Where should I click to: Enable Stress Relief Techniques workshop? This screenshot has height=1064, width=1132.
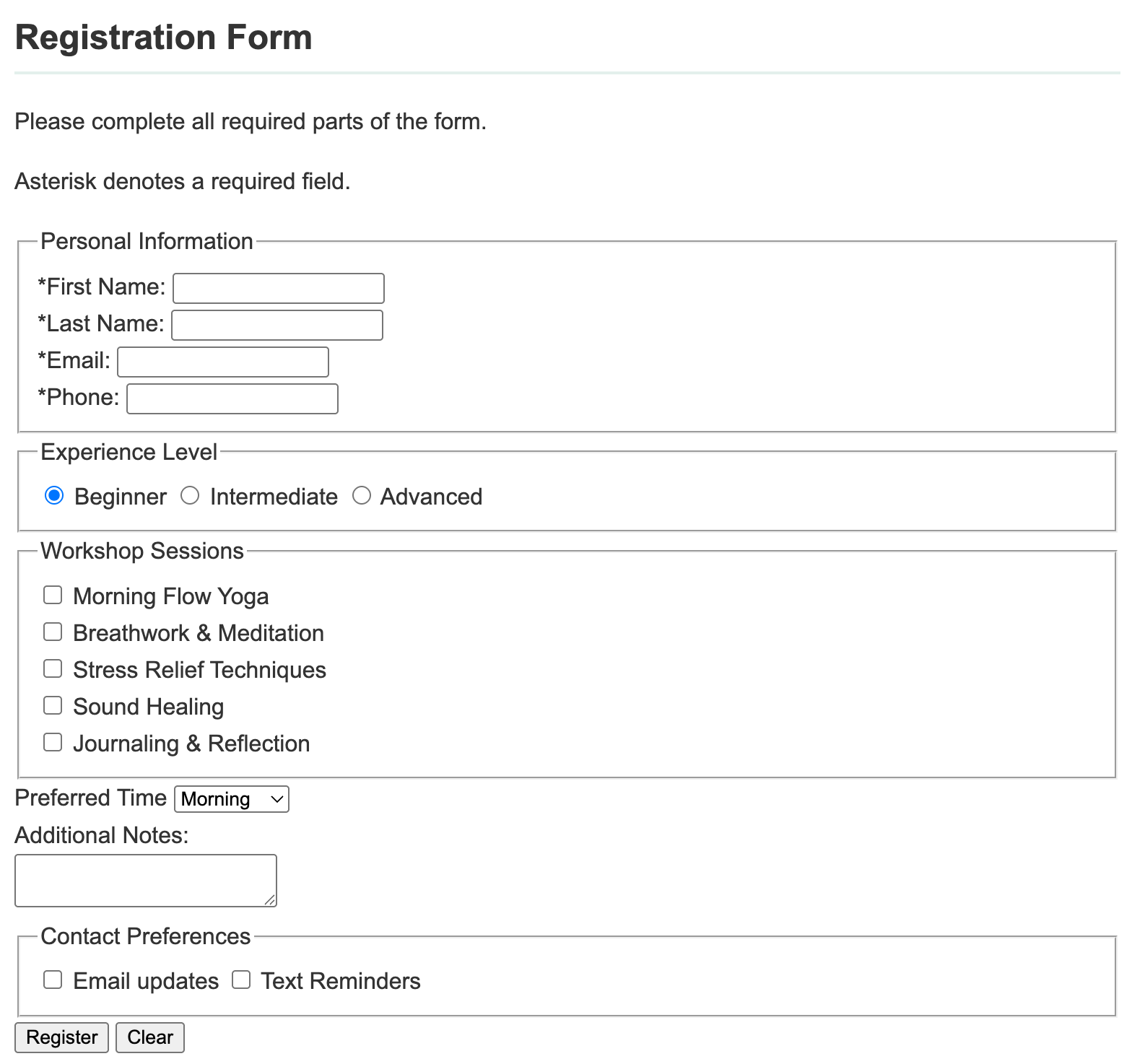[53, 668]
